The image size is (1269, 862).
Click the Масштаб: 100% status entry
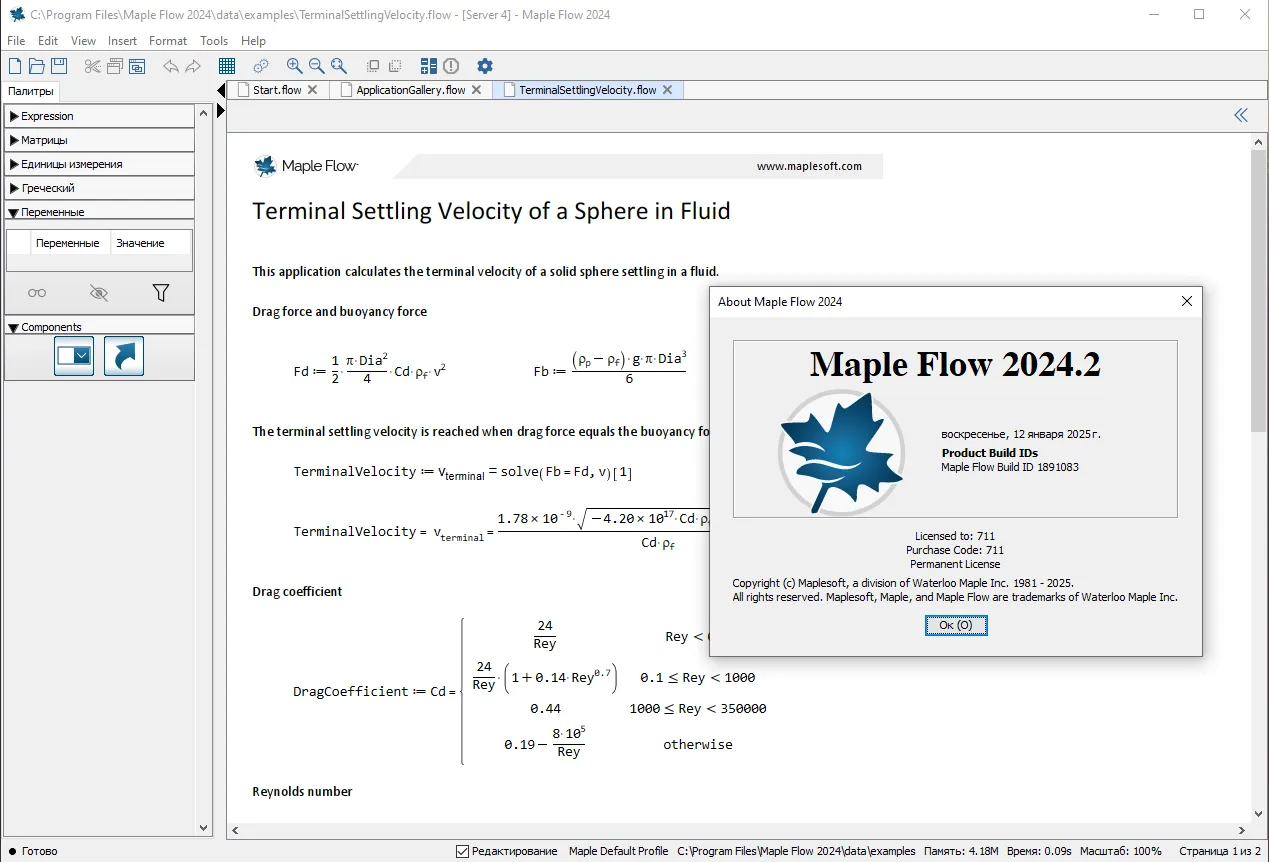[x=1123, y=851]
